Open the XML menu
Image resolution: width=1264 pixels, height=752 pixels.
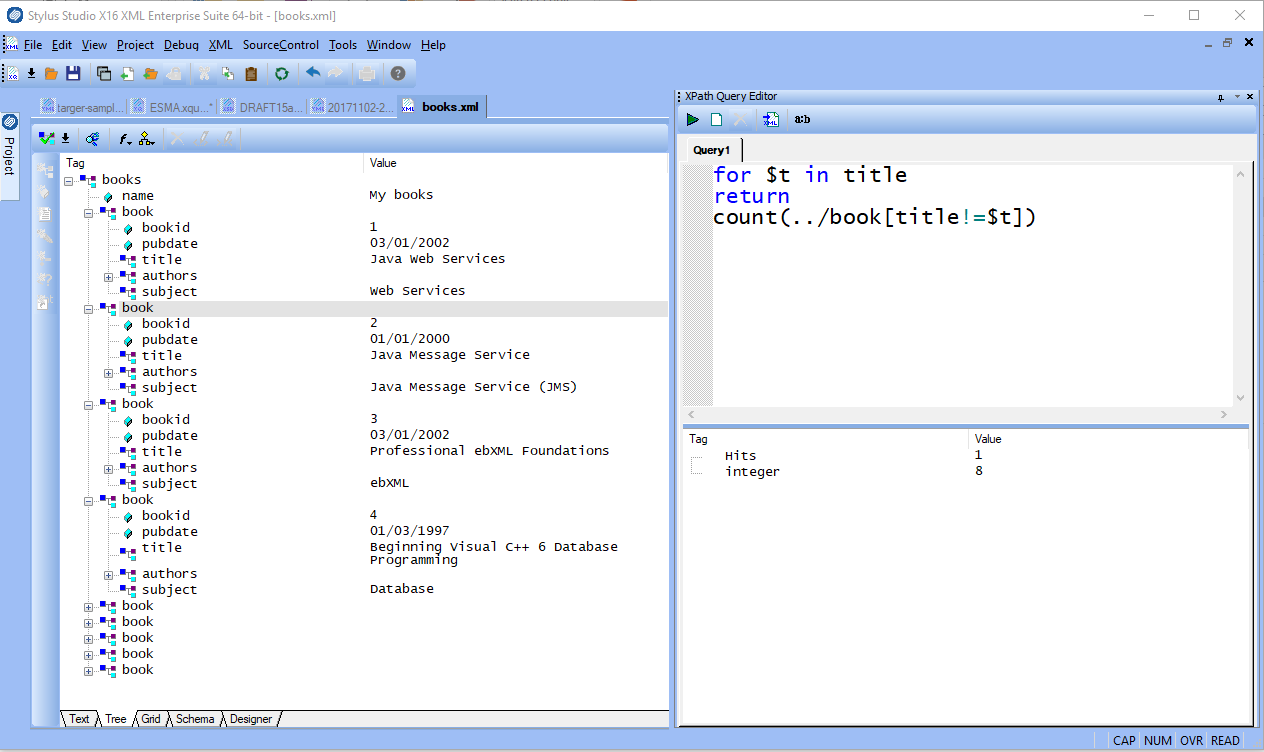[220, 45]
